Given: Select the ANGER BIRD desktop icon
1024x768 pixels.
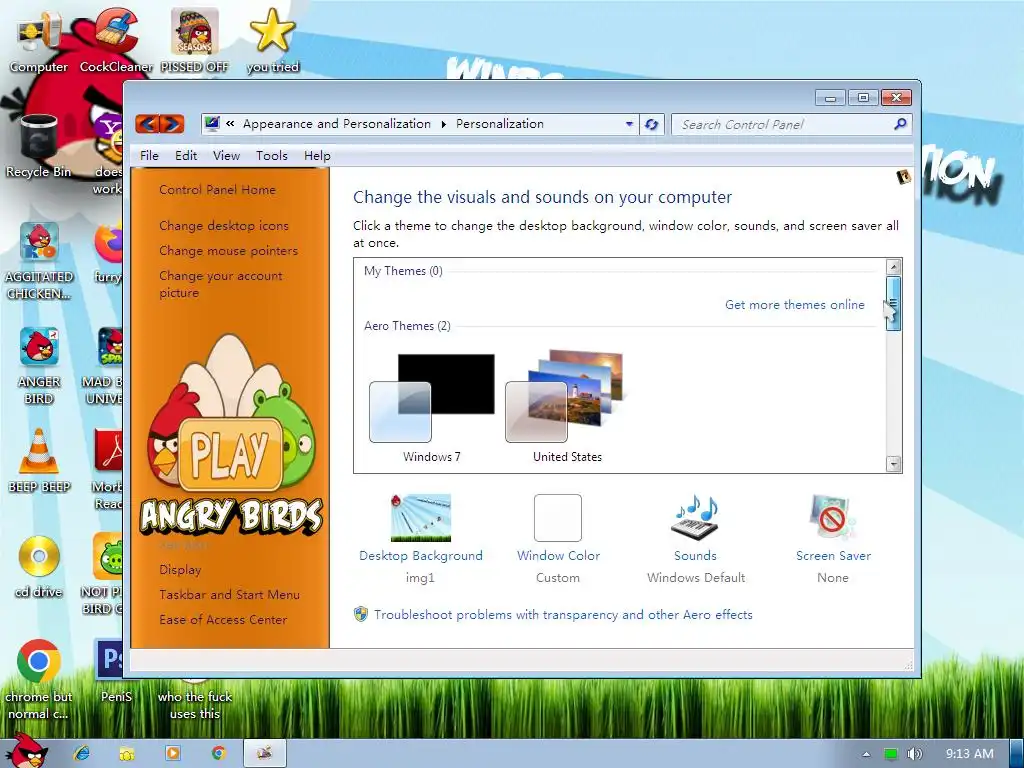Looking at the screenshot, I should (x=39, y=366).
